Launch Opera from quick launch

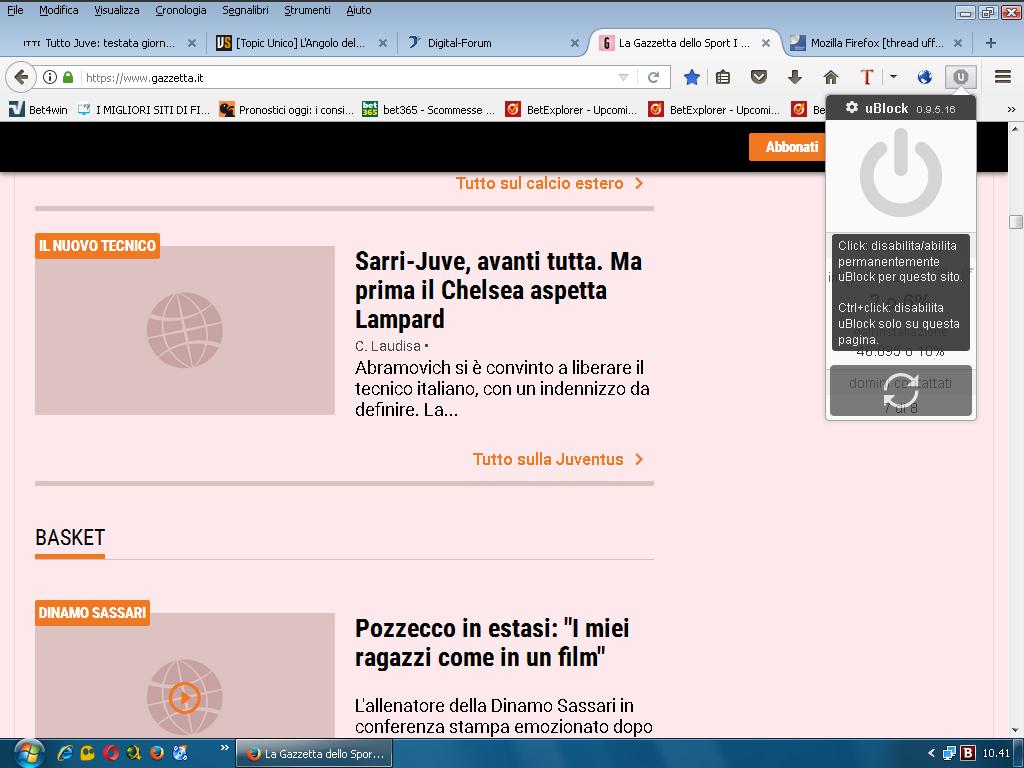pyautogui.click(x=110, y=753)
